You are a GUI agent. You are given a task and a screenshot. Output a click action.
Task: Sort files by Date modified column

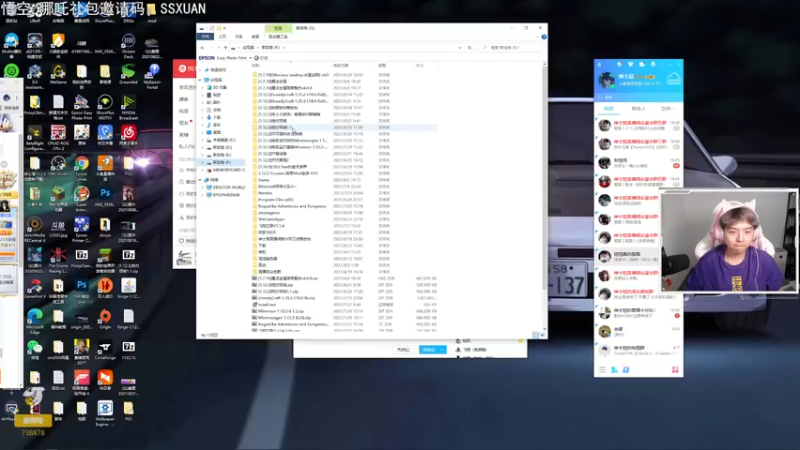354,65
